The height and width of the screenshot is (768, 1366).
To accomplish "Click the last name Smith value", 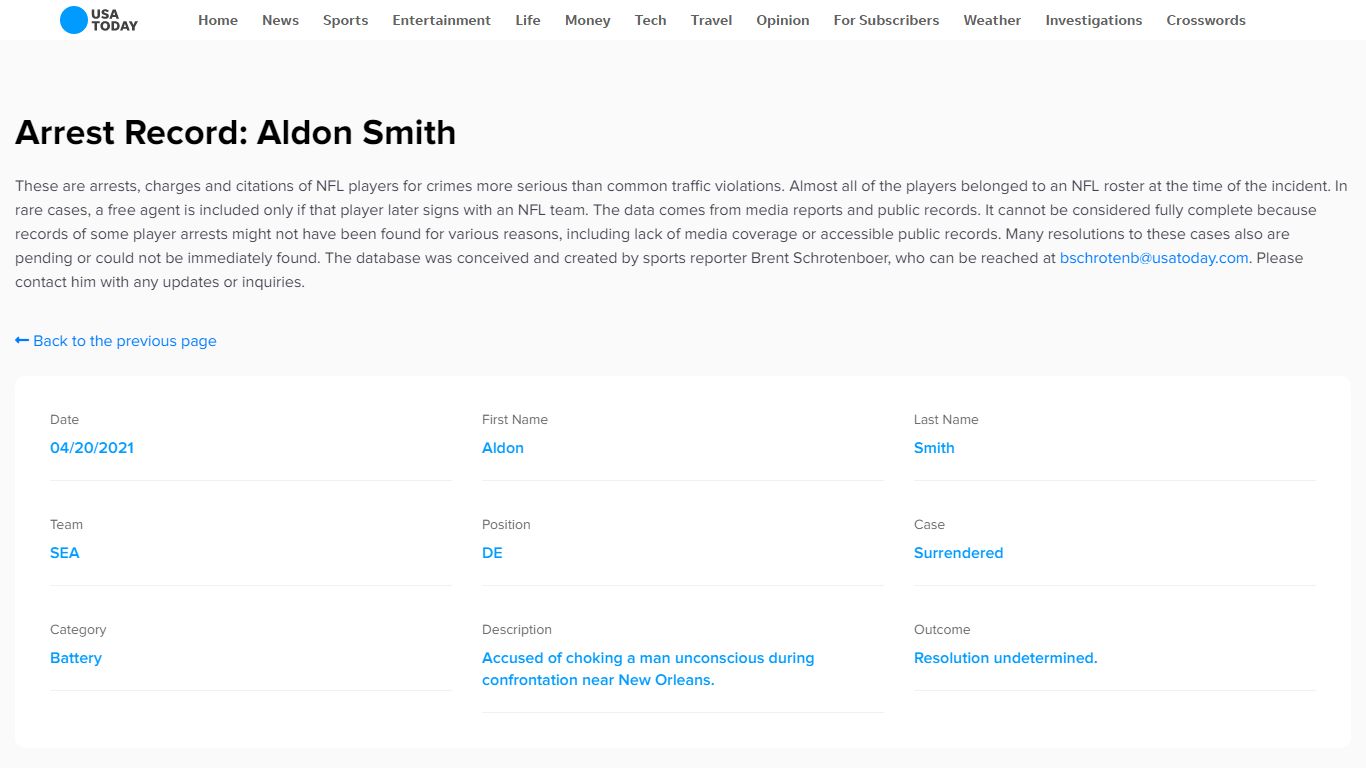I will pos(934,448).
